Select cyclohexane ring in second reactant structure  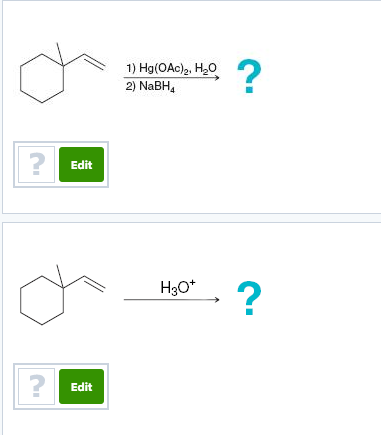click(42, 300)
